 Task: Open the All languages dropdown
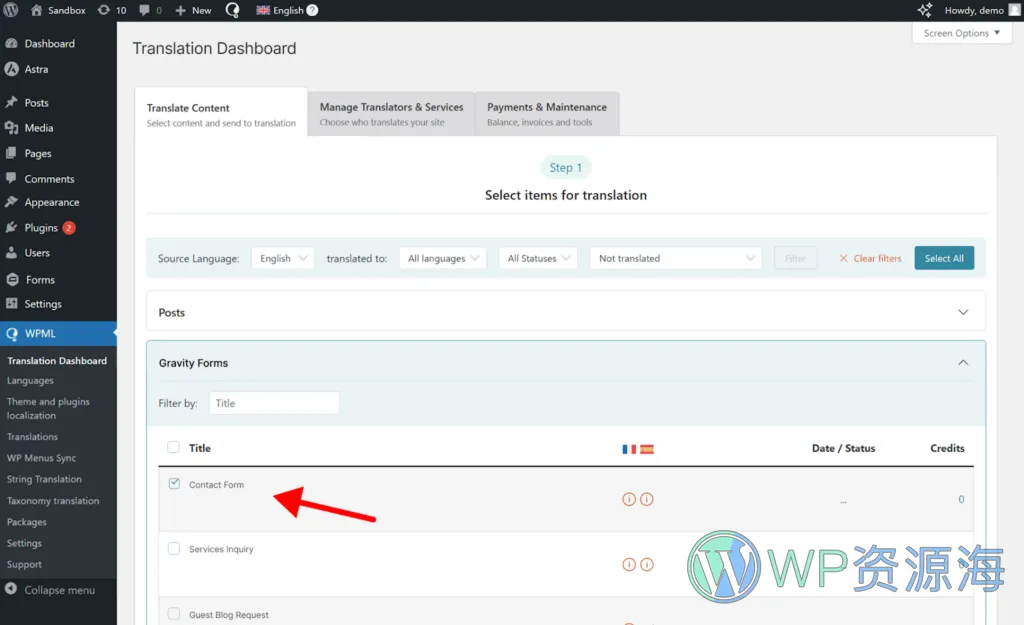point(443,259)
